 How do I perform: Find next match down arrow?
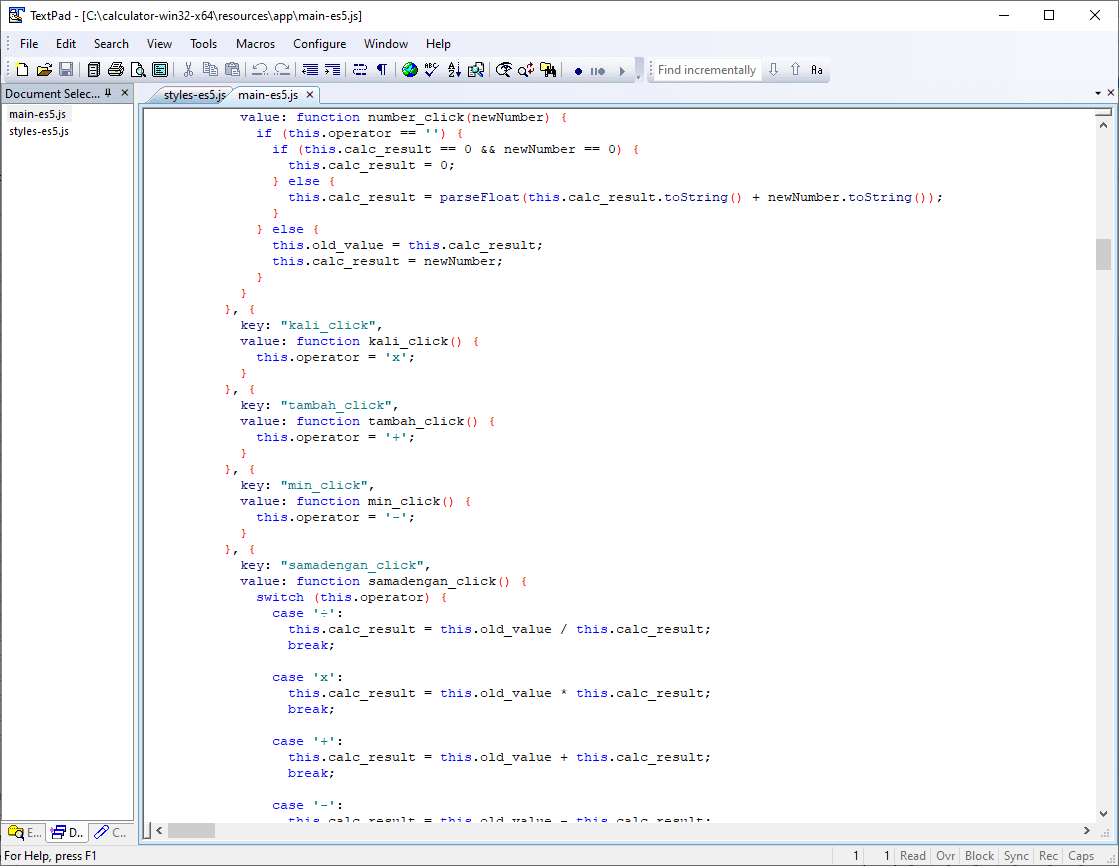coord(774,70)
